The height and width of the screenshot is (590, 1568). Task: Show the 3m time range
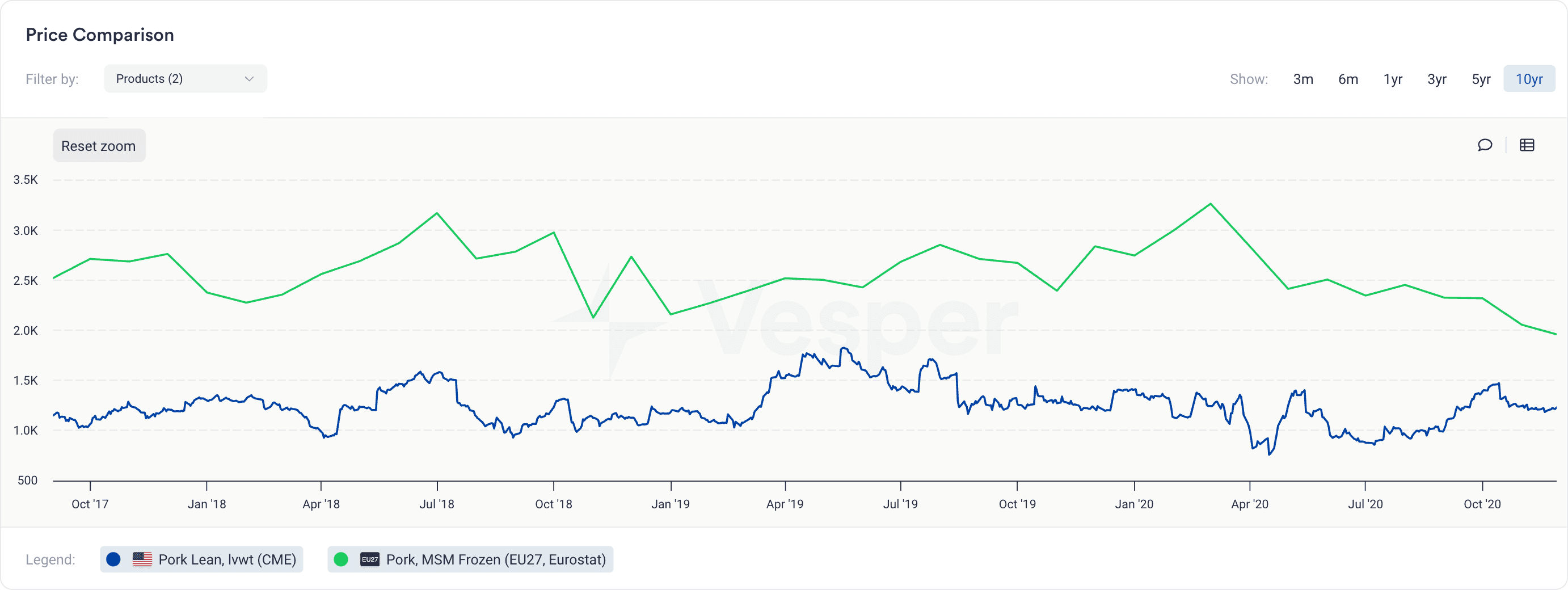(x=1303, y=79)
